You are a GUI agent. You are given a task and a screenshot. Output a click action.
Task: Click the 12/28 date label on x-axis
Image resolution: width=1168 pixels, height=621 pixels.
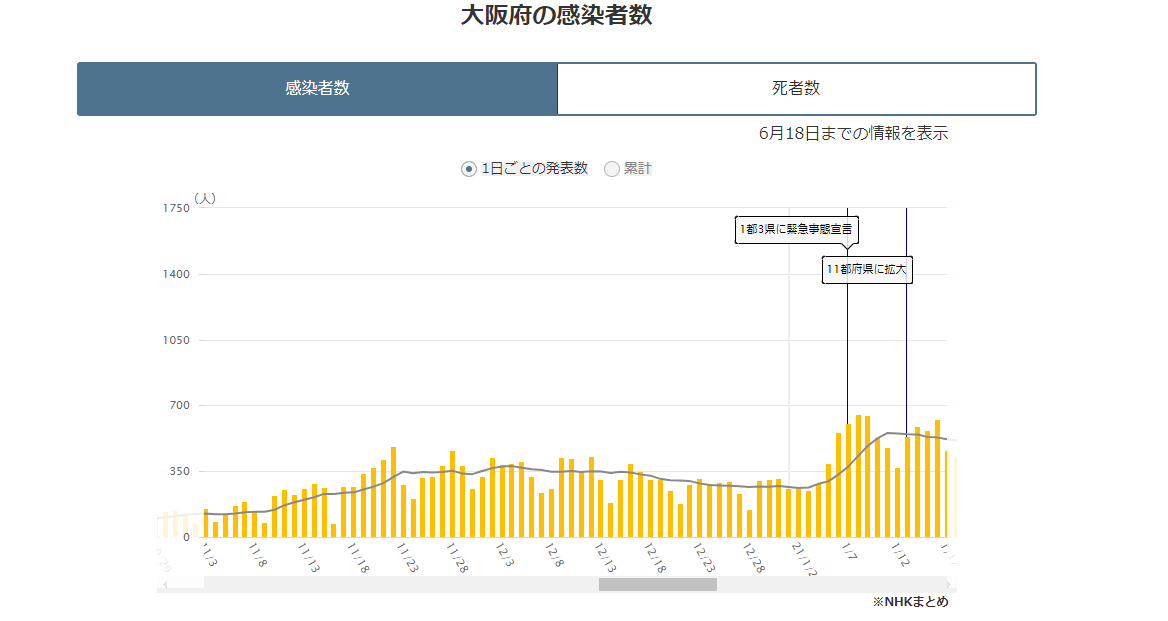[x=754, y=558]
